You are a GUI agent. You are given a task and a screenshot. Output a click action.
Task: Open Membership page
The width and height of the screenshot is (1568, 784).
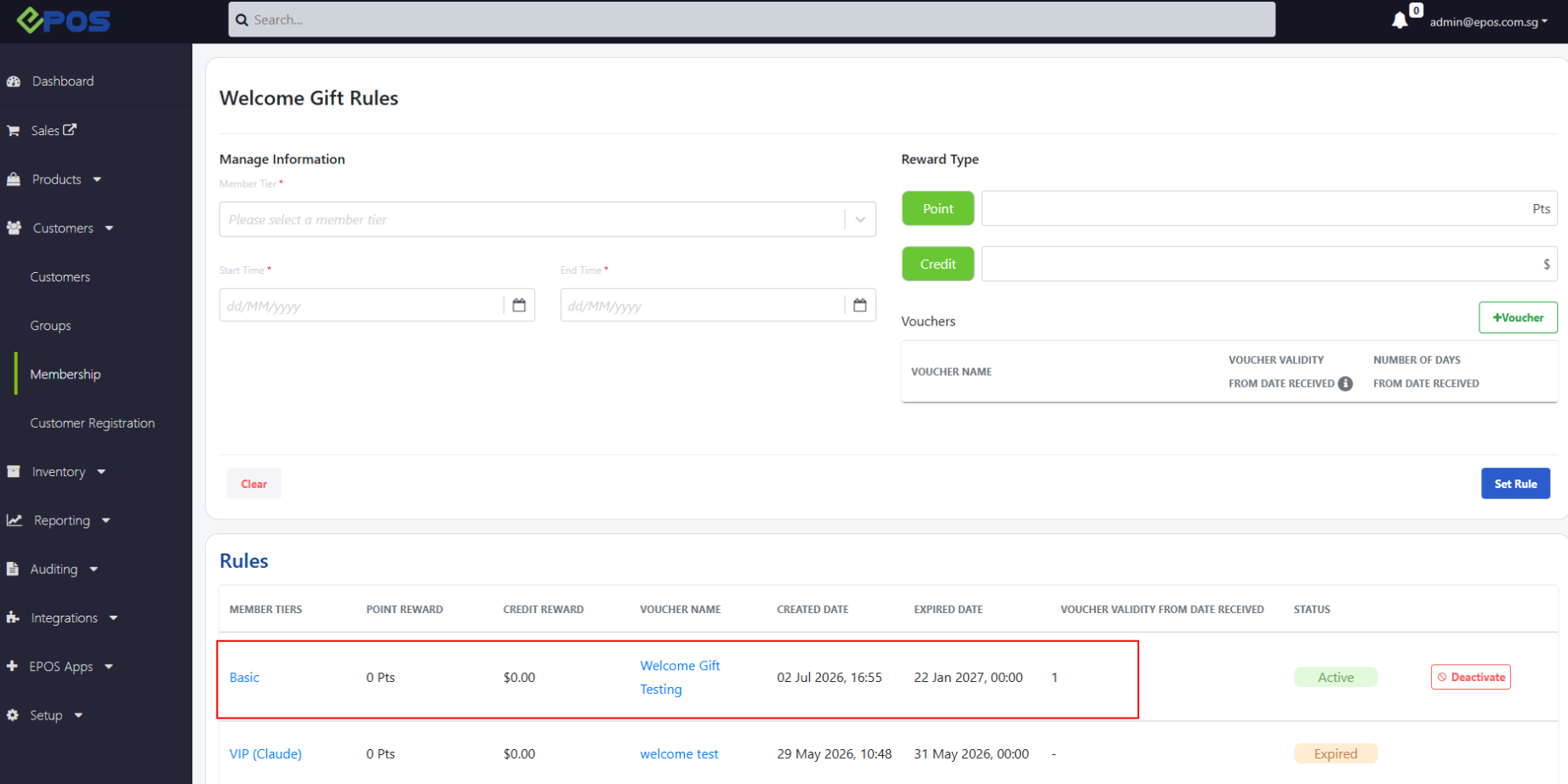[x=66, y=374]
